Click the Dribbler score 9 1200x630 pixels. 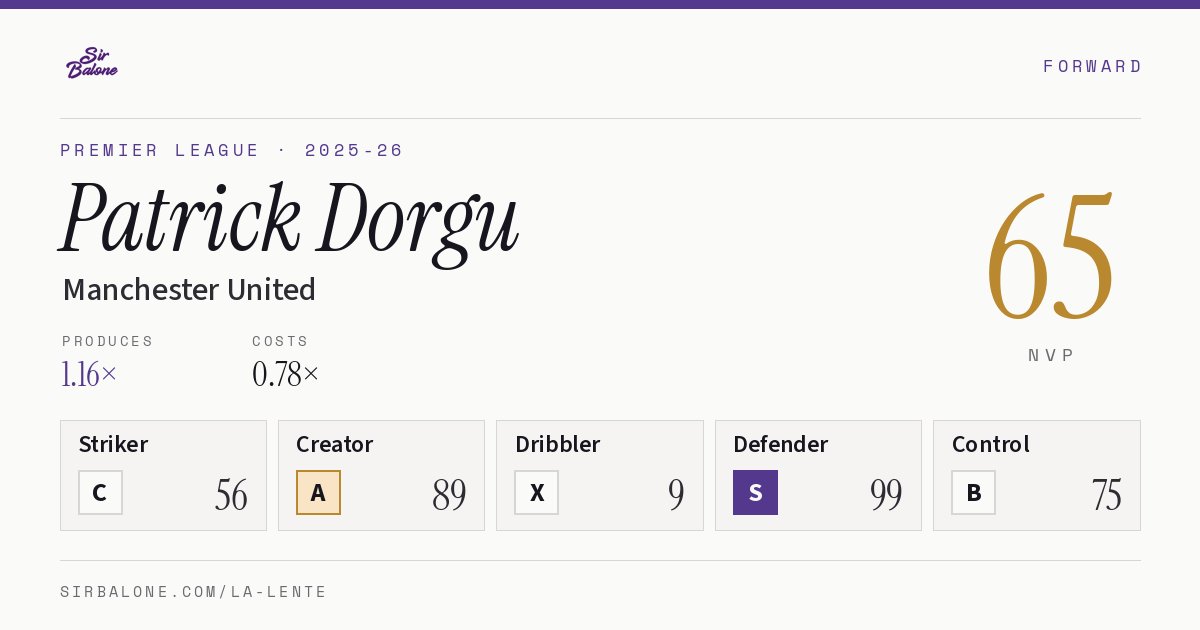pyautogui.click(x=676, y=495)
